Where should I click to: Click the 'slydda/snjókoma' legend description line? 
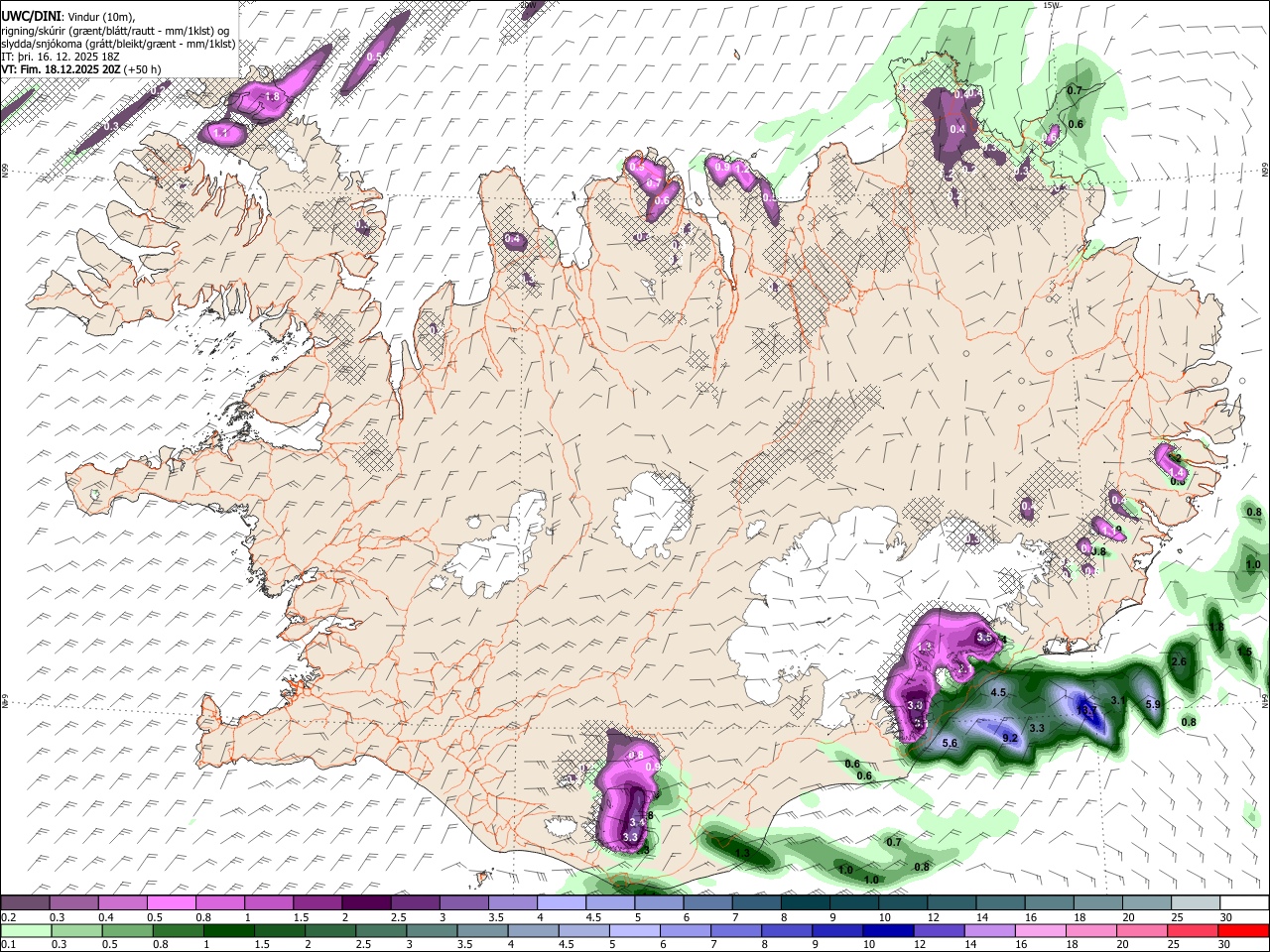tap(118, 44)
